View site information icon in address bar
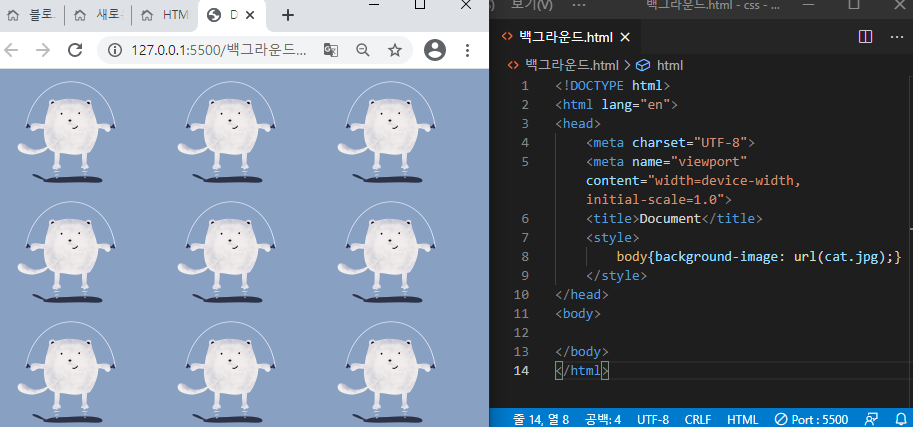 coord(115,50)
